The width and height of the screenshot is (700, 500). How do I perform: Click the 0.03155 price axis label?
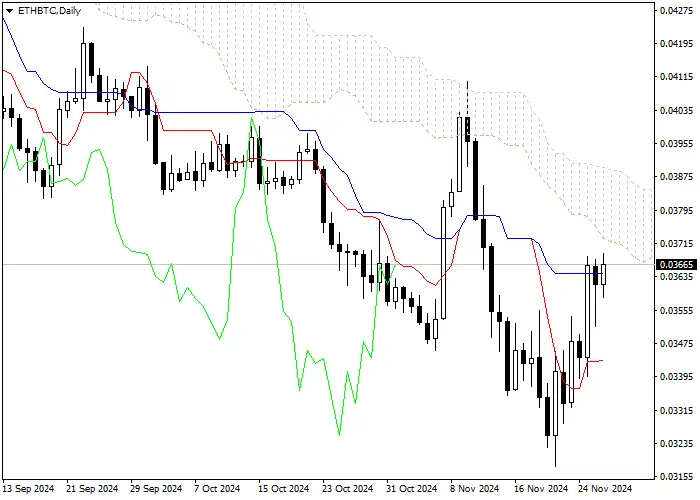(677, 477)
